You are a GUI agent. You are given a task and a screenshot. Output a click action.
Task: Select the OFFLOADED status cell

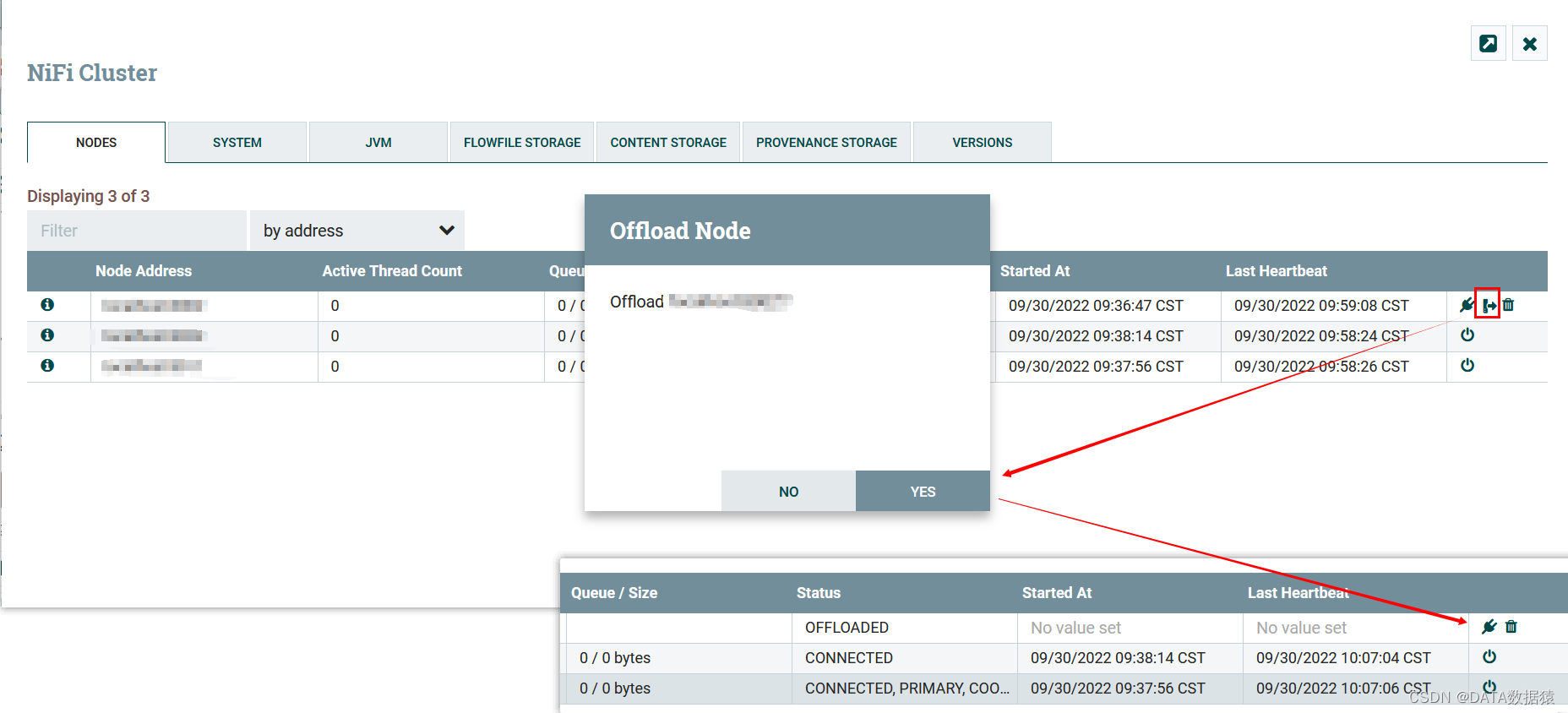coord(905,628)
